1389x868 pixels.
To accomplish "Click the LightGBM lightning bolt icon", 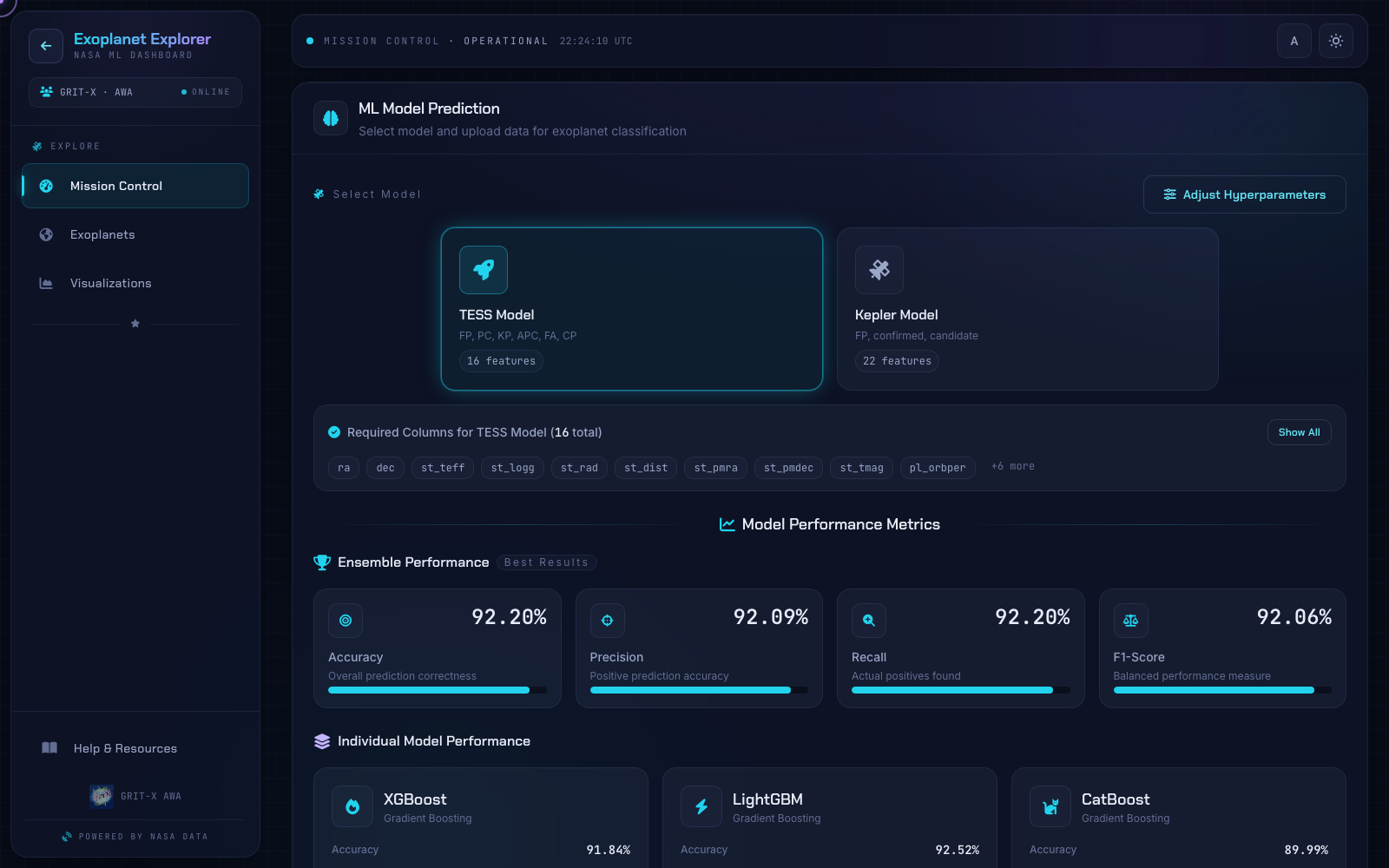I will tap(701, 806).
